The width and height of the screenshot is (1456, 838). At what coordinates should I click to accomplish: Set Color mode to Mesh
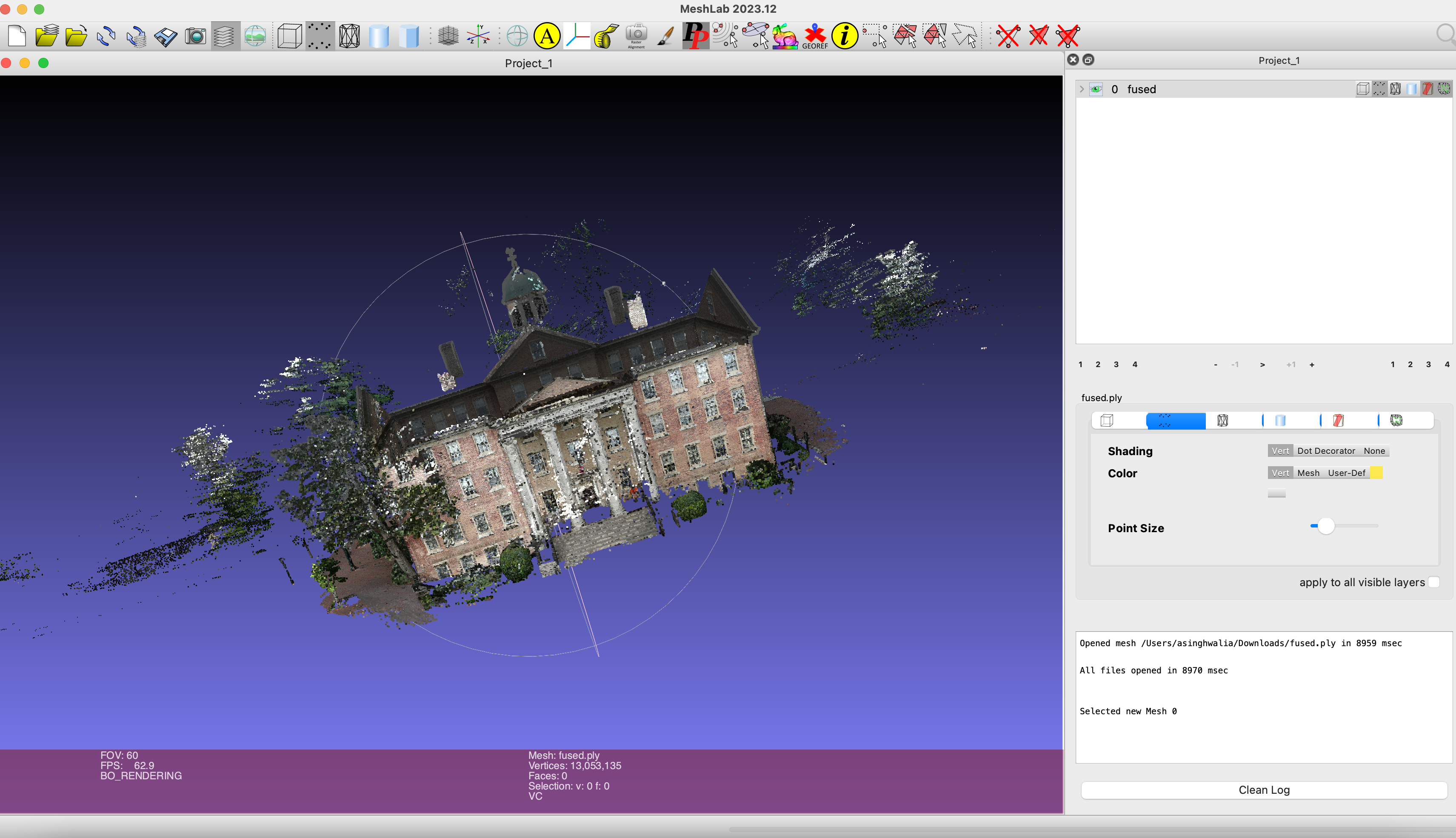[1309, 473]
